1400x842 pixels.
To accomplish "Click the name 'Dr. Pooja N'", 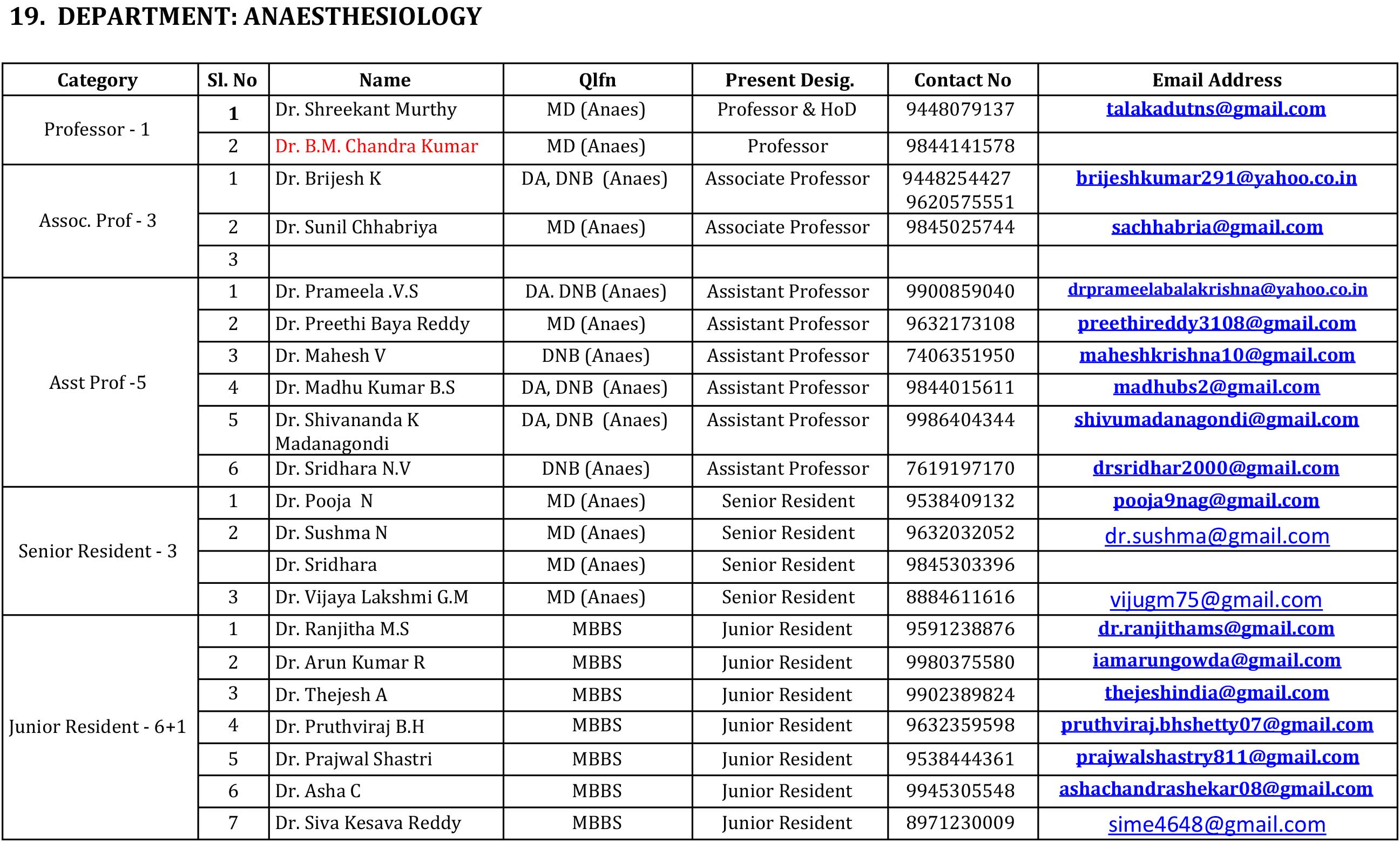I will pos(324,501).
